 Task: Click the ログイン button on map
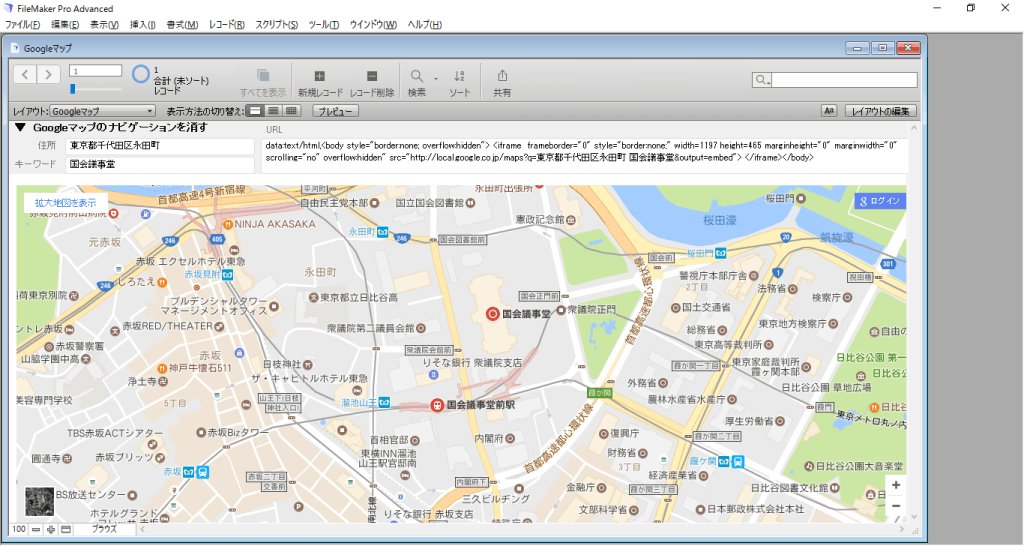(880, 201)
